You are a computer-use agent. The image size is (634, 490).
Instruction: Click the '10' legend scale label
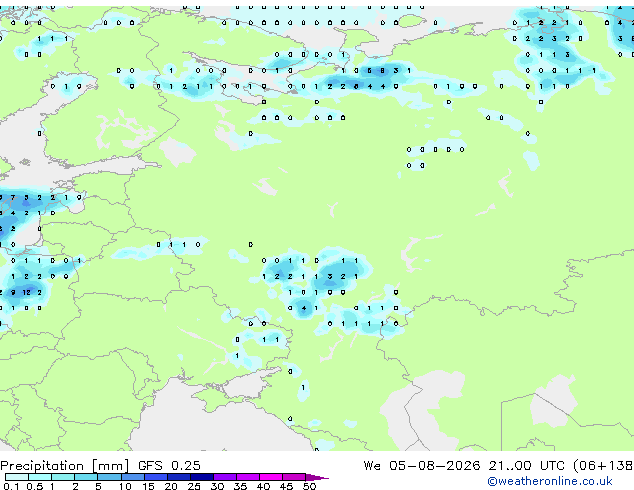pos(125,486)
